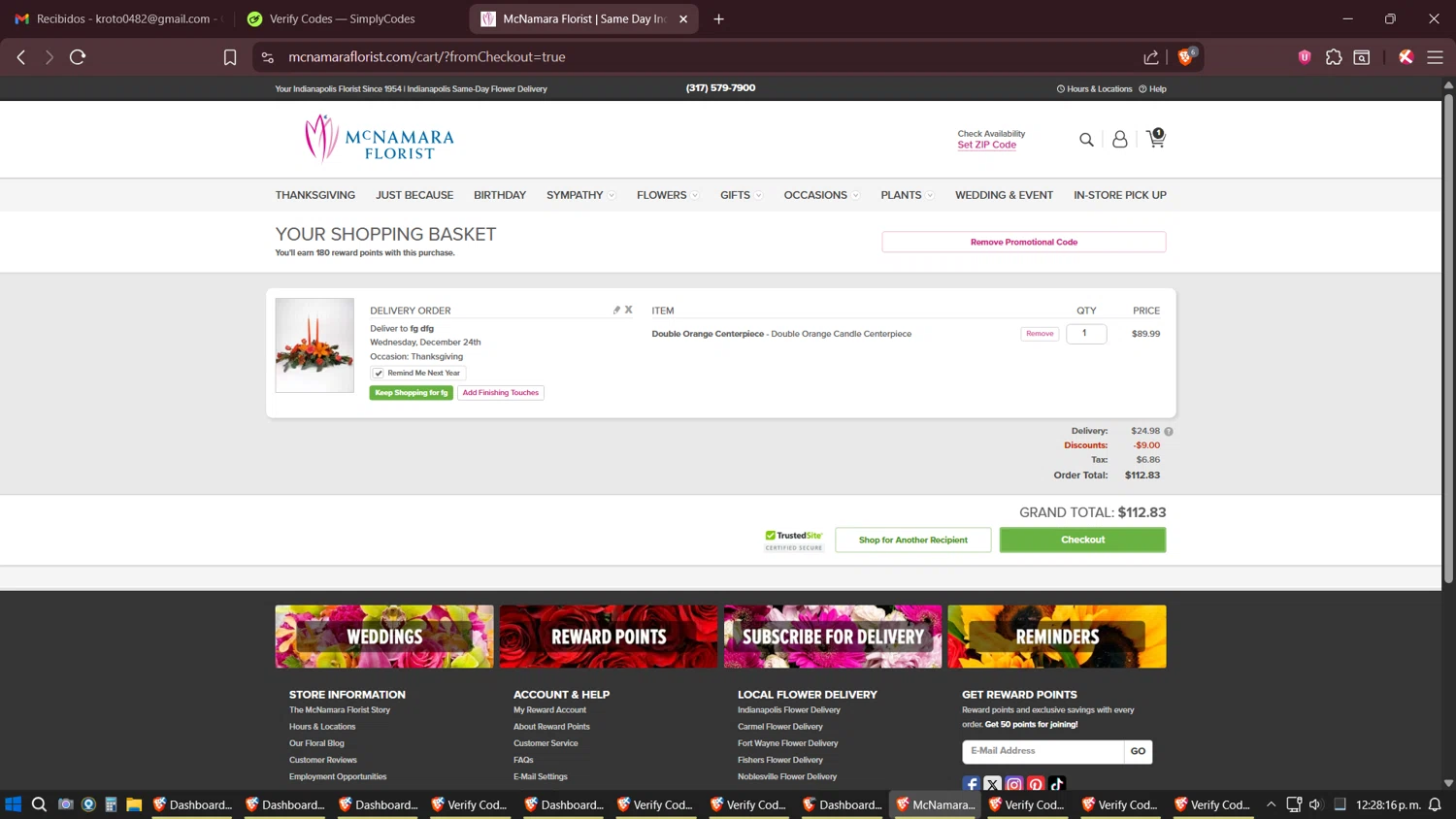Click Shop for Another Recipient button
The width and height of the screenshot is (1456, 819).
[912, 540]
